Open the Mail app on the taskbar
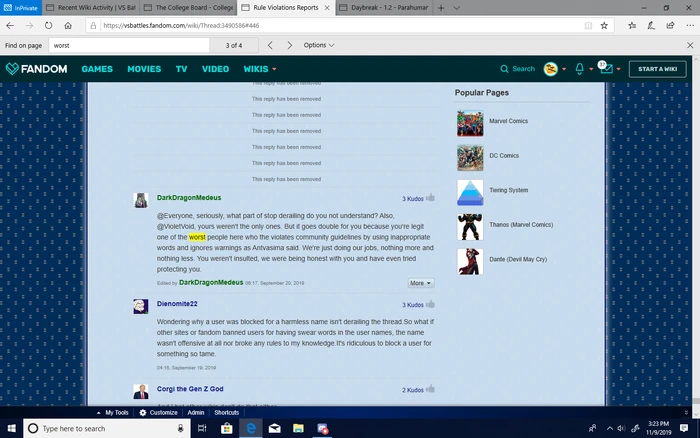The image size is (700, 438). pyautogui.click(x=275, y=429)
